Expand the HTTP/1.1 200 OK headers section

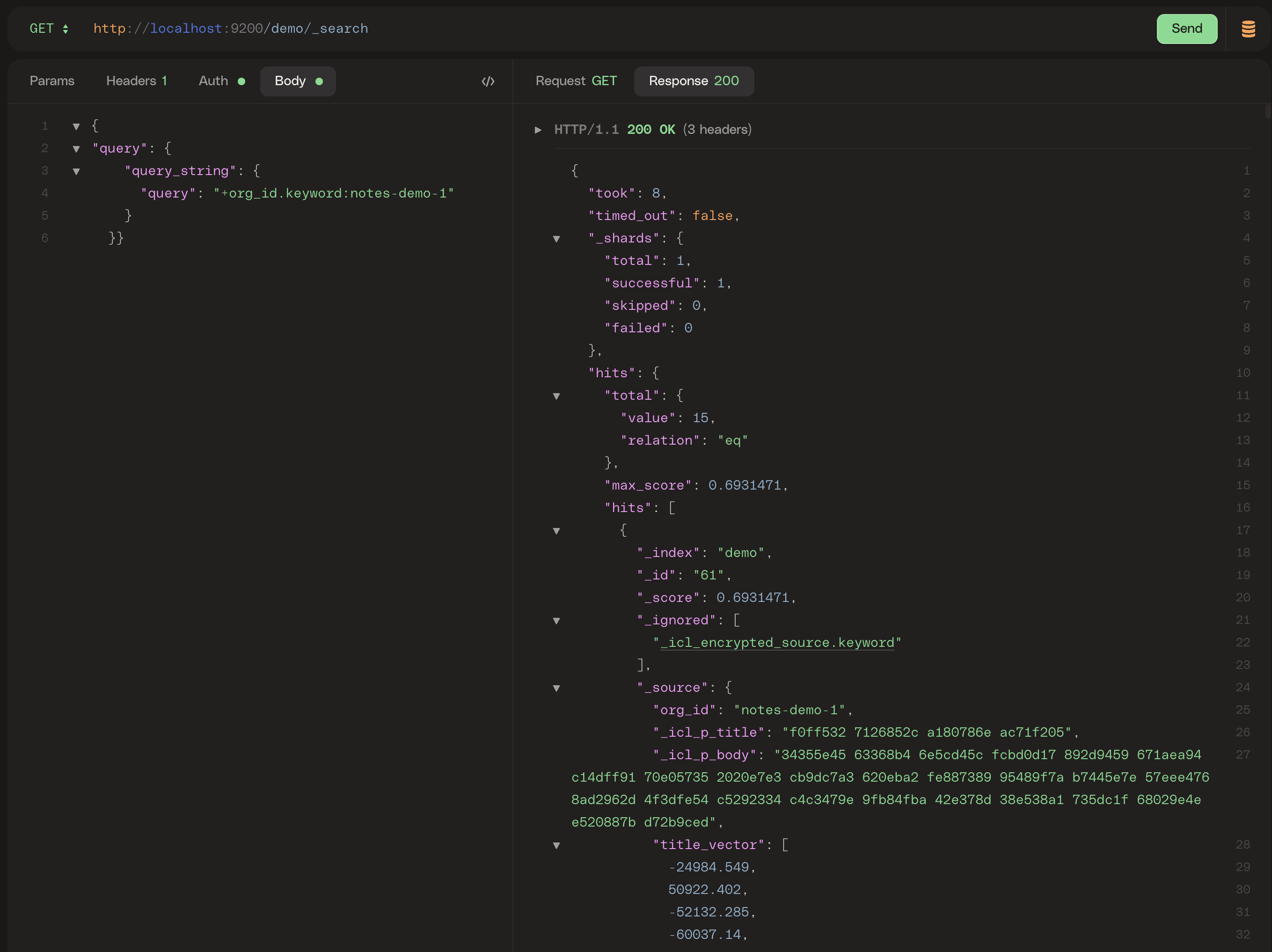pos(538,130)
